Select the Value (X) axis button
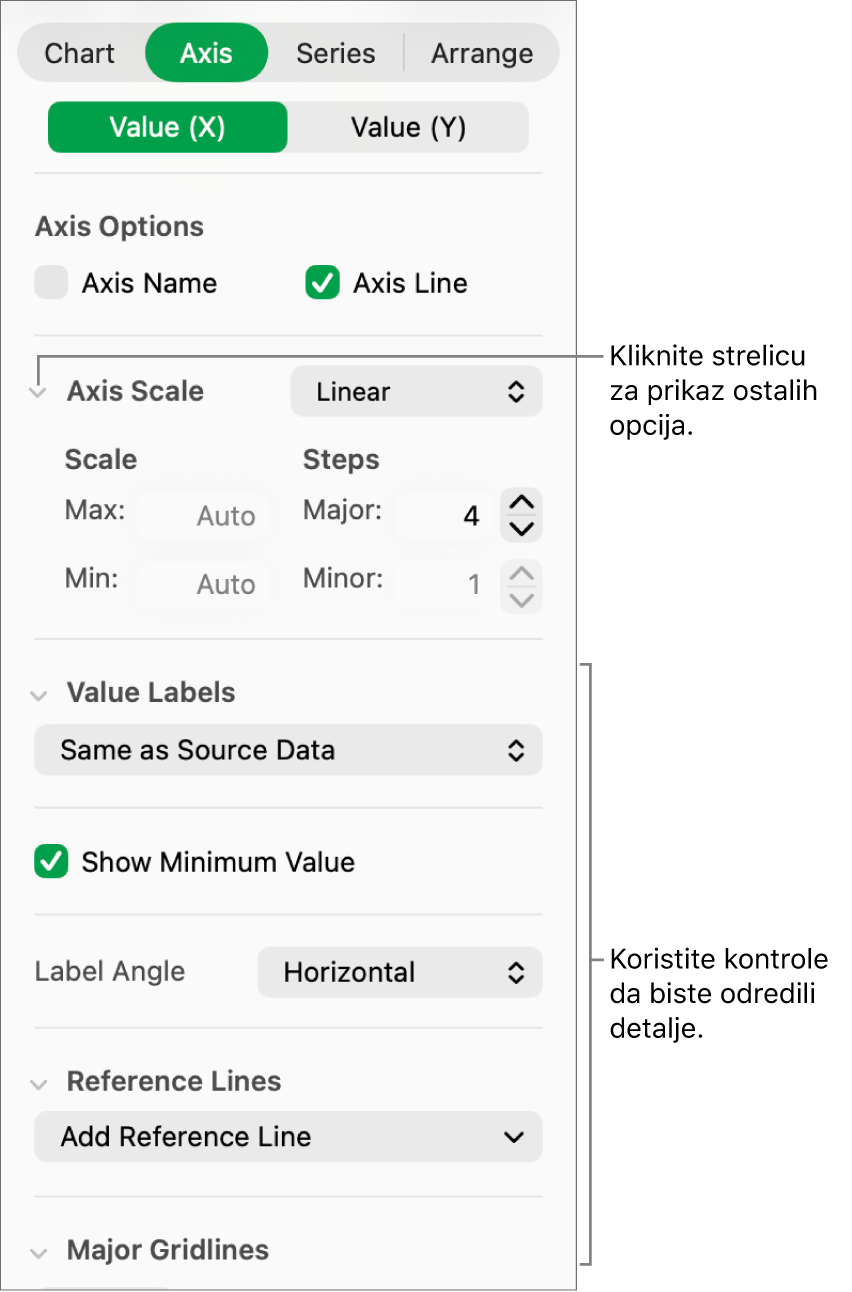852x1292 pixels. pos(168,128)
